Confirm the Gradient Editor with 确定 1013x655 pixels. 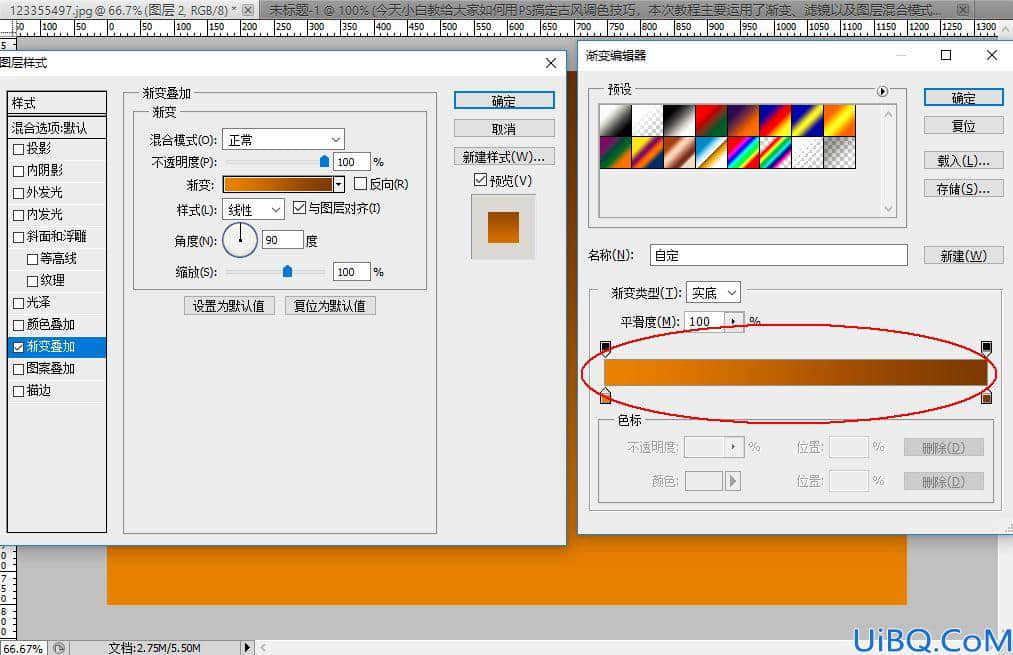pyautogui.click(x=963, y=98)
